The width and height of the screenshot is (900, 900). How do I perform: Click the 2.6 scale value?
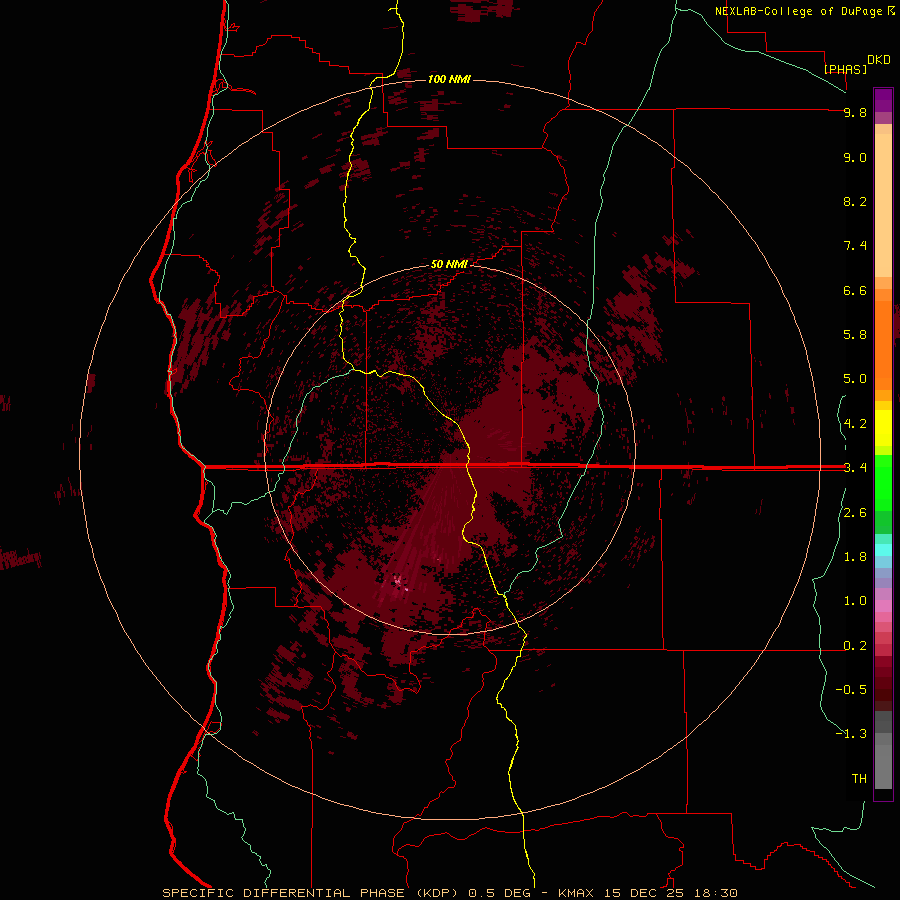click(x=855, y=513)
